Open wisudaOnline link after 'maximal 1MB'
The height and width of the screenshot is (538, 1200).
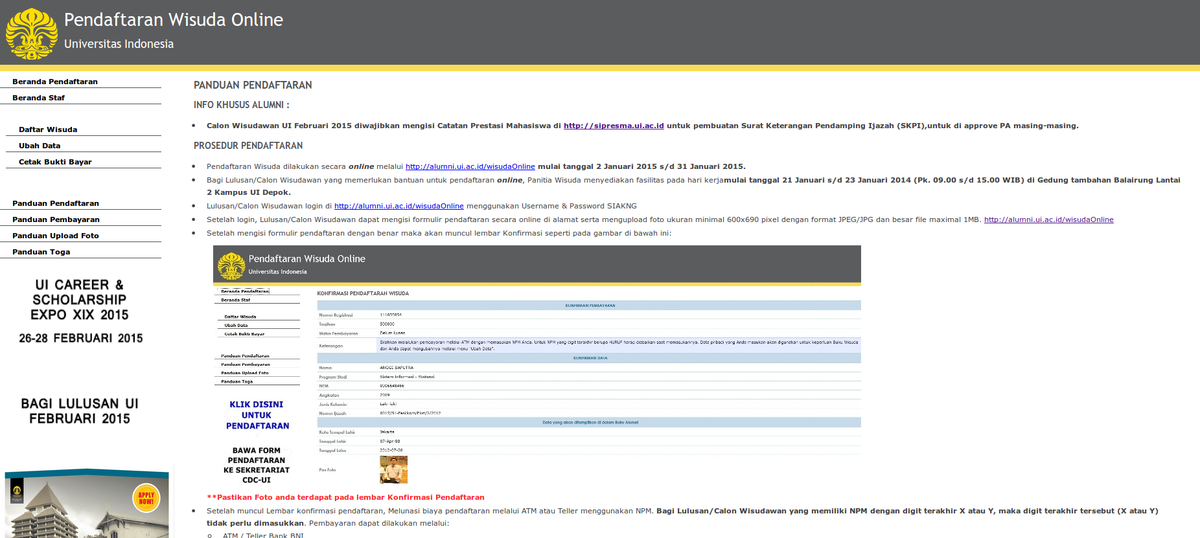[1049, 219]
